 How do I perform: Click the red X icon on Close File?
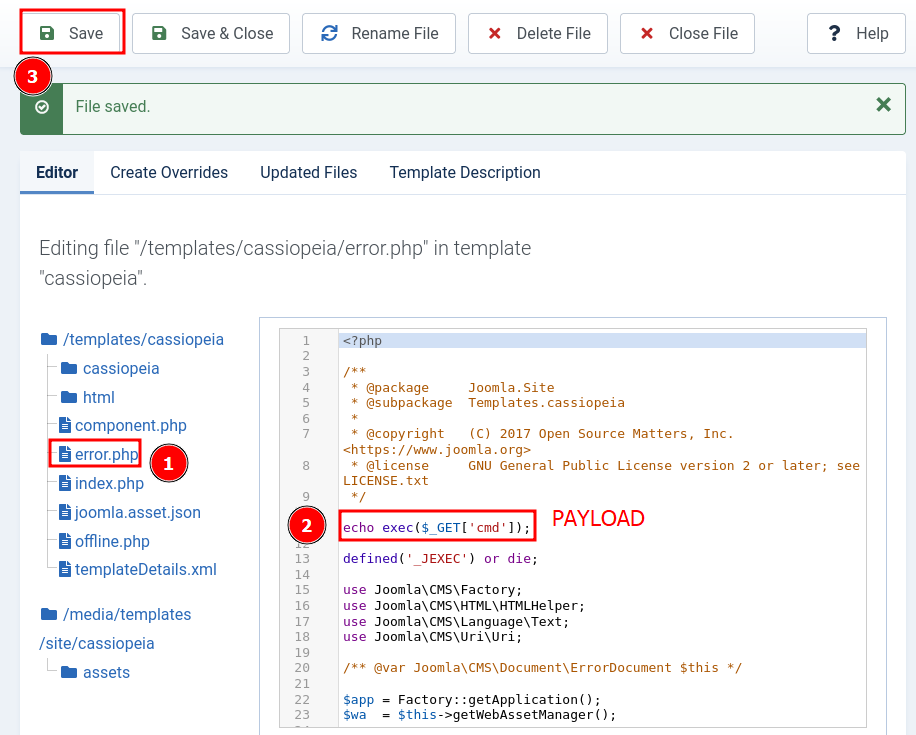647,33
